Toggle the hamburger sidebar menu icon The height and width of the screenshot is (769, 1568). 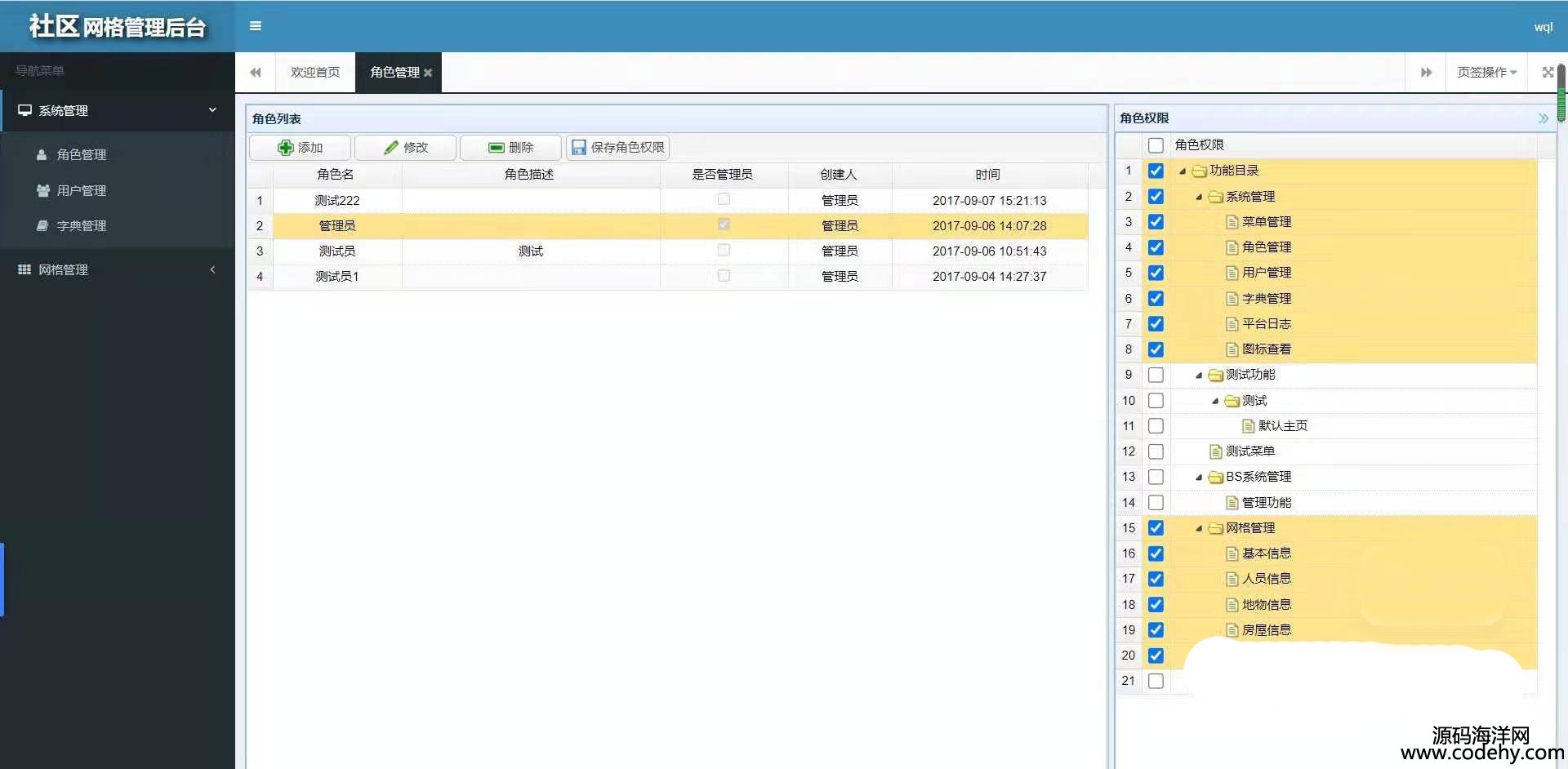256,26
